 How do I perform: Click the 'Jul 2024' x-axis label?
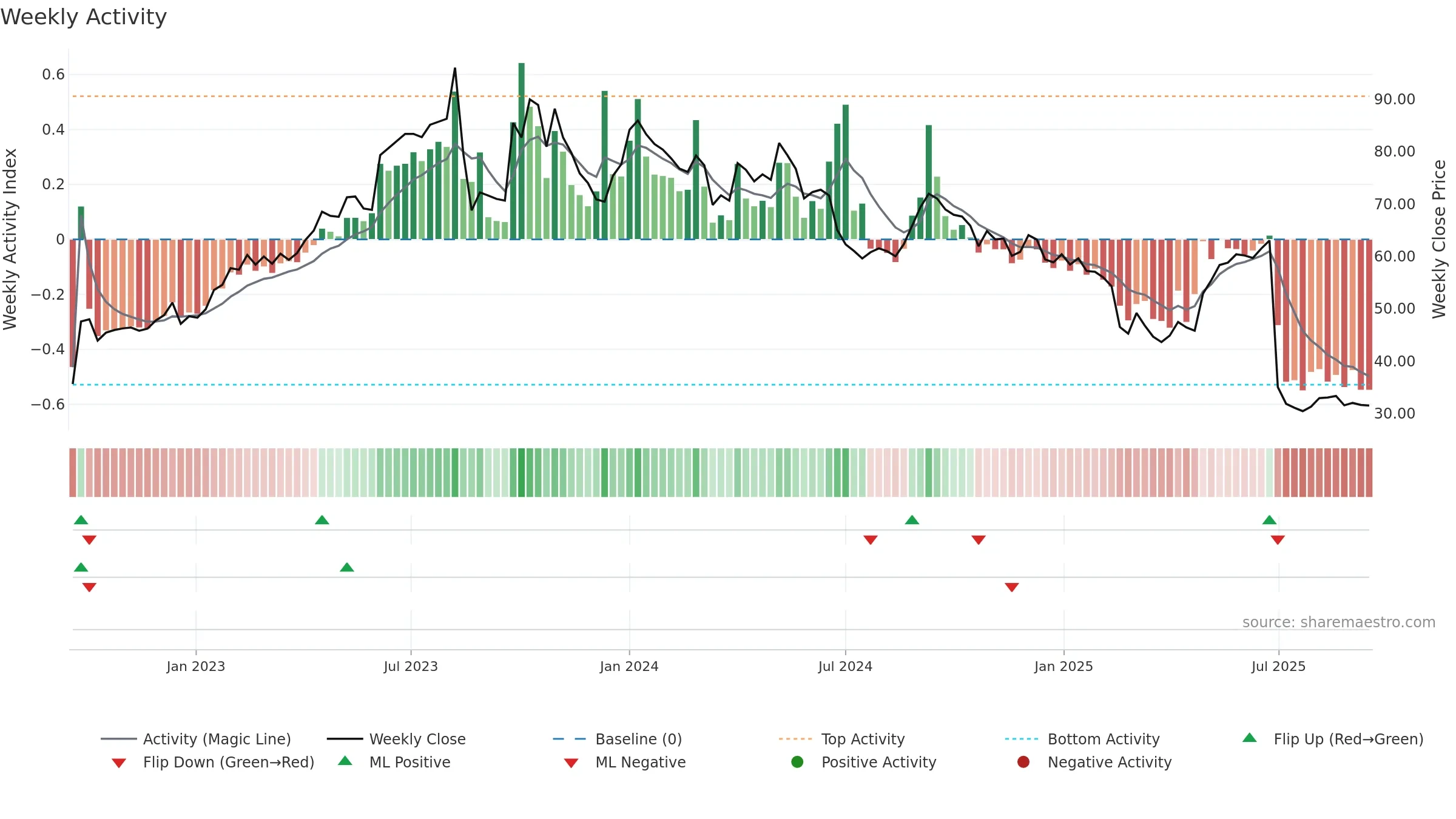[x=845, y=666]
